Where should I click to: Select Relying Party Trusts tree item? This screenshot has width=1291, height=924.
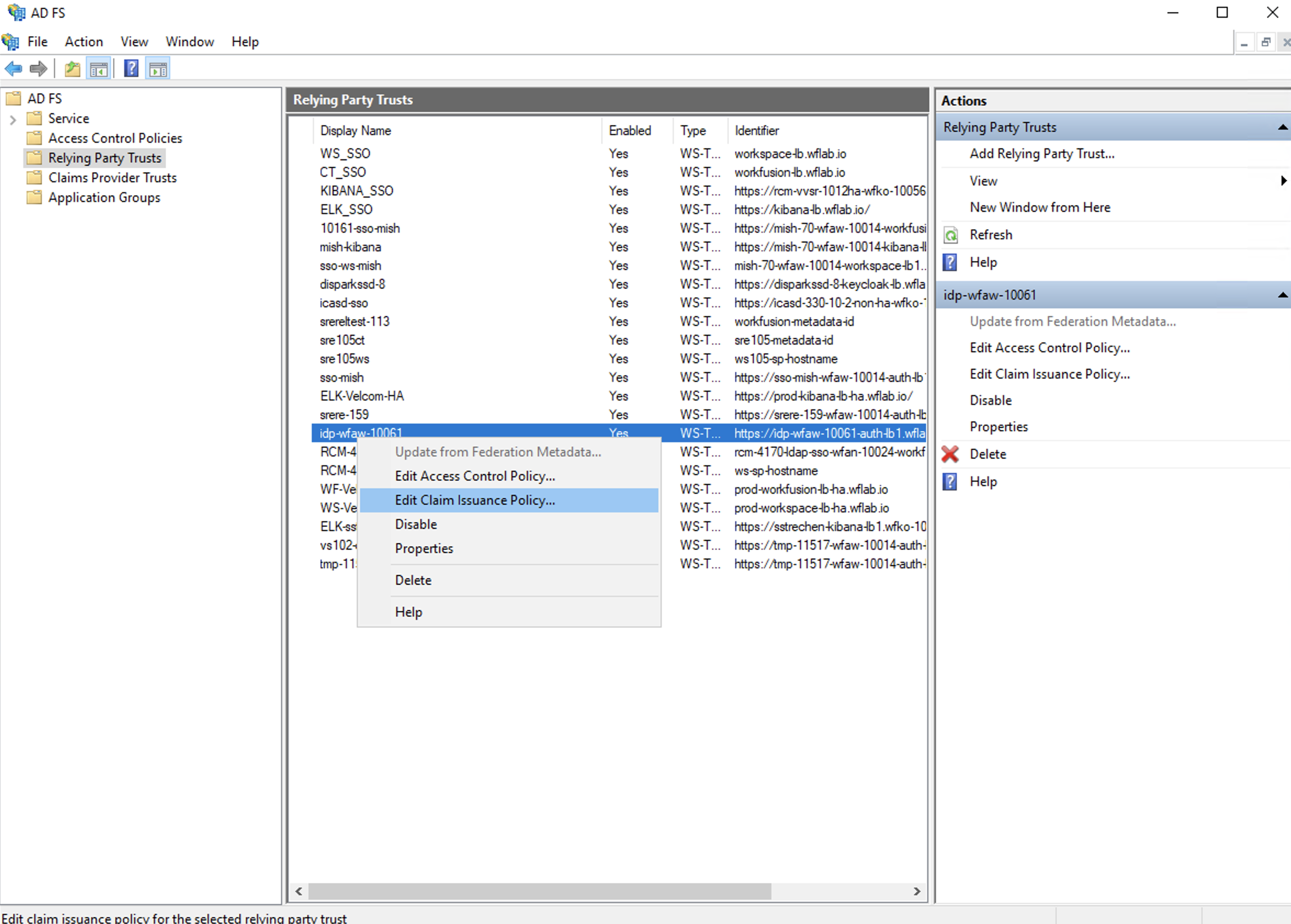[105, 158]
